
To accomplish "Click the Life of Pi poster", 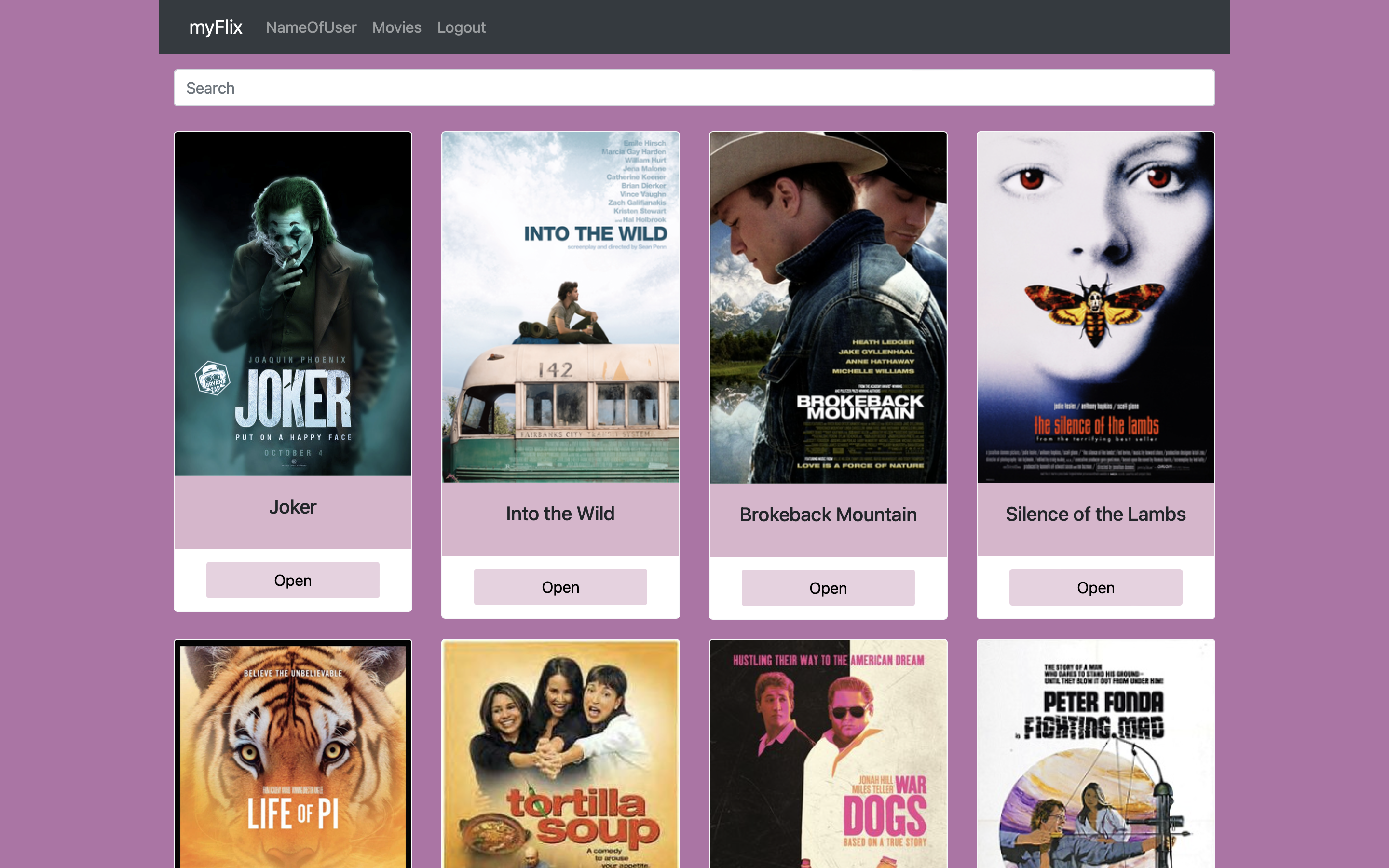I will pyautogui.click(x=293, y=754).
